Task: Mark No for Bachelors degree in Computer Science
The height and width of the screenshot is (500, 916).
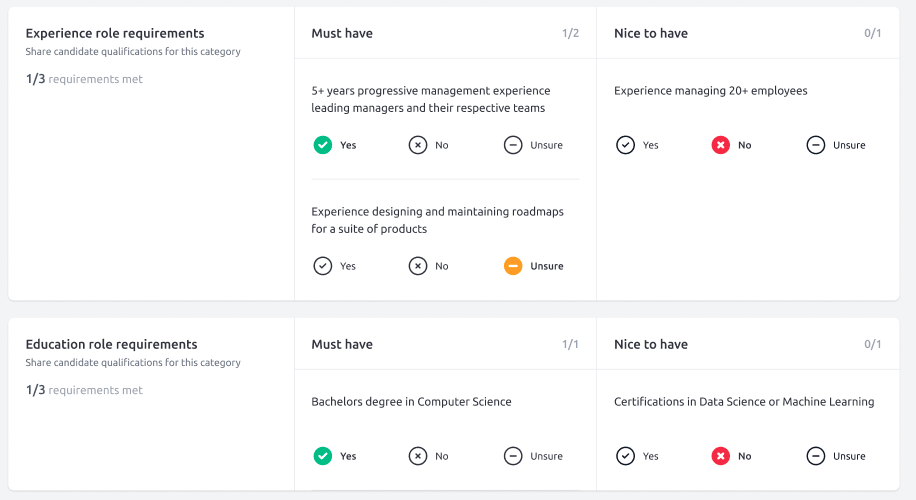Action: click(x=418, y=456)
